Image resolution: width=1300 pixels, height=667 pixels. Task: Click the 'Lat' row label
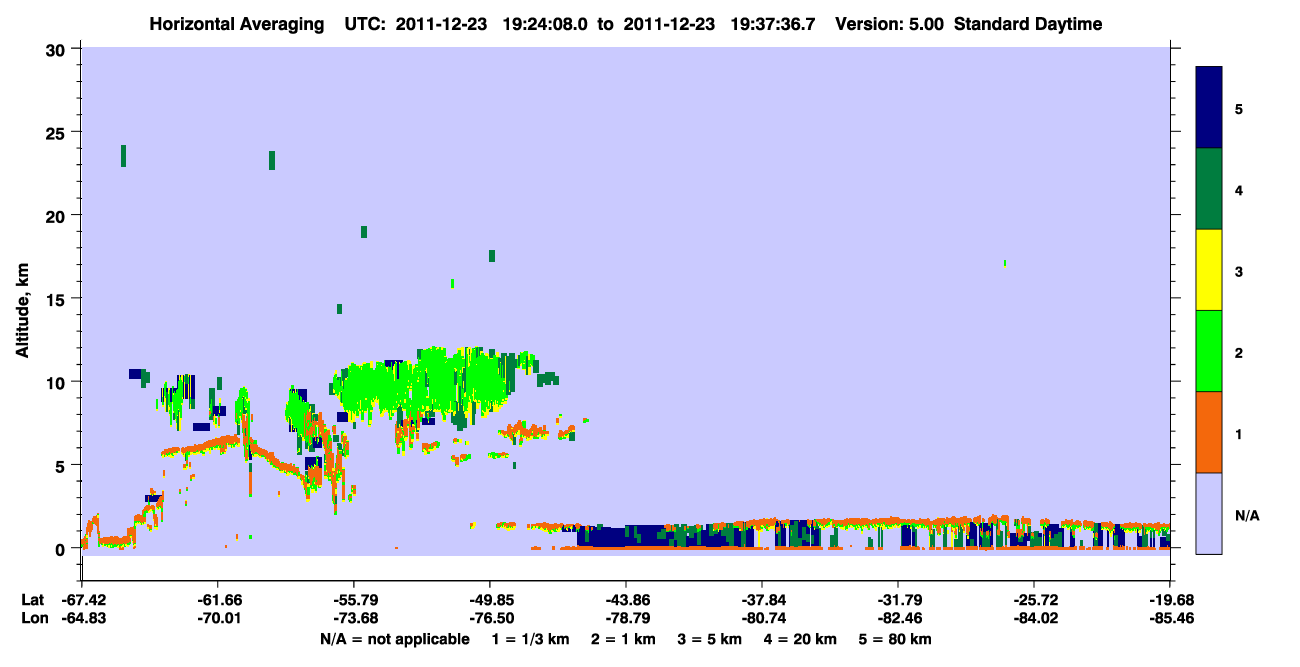coord(31,600)
